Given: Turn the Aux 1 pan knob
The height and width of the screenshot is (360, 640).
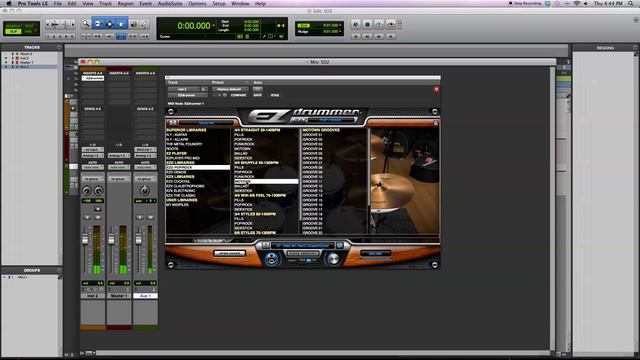Looking at the screenshot, I should (144, 191).
